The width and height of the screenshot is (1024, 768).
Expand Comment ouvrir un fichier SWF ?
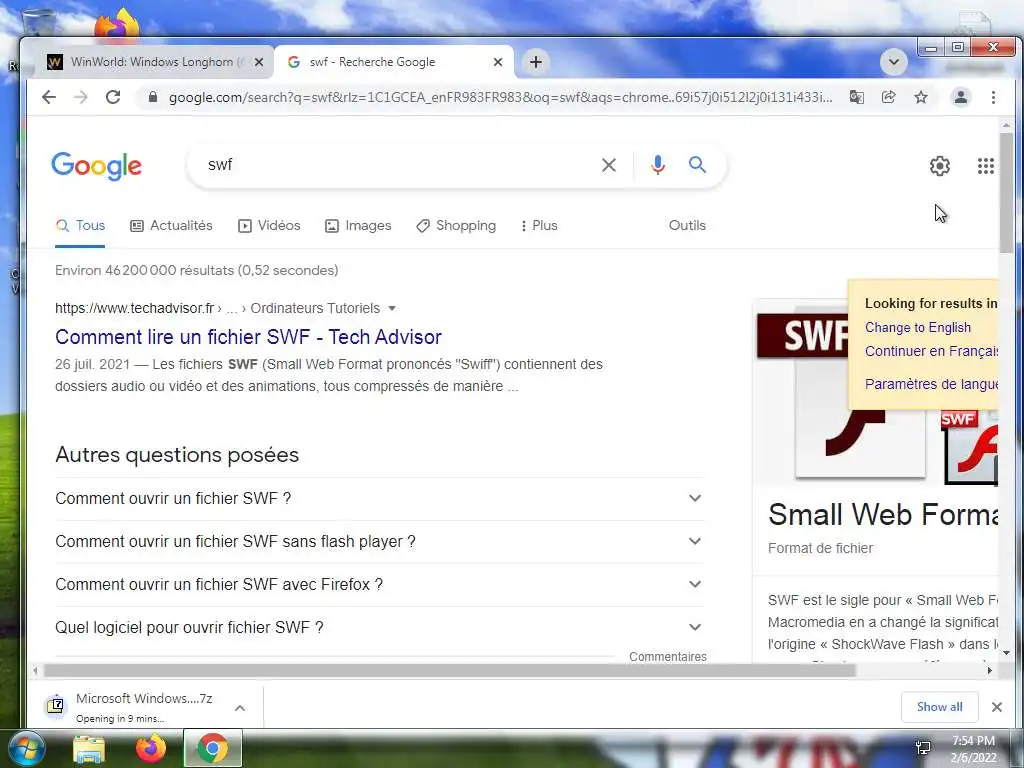click(x=379, y=498)
